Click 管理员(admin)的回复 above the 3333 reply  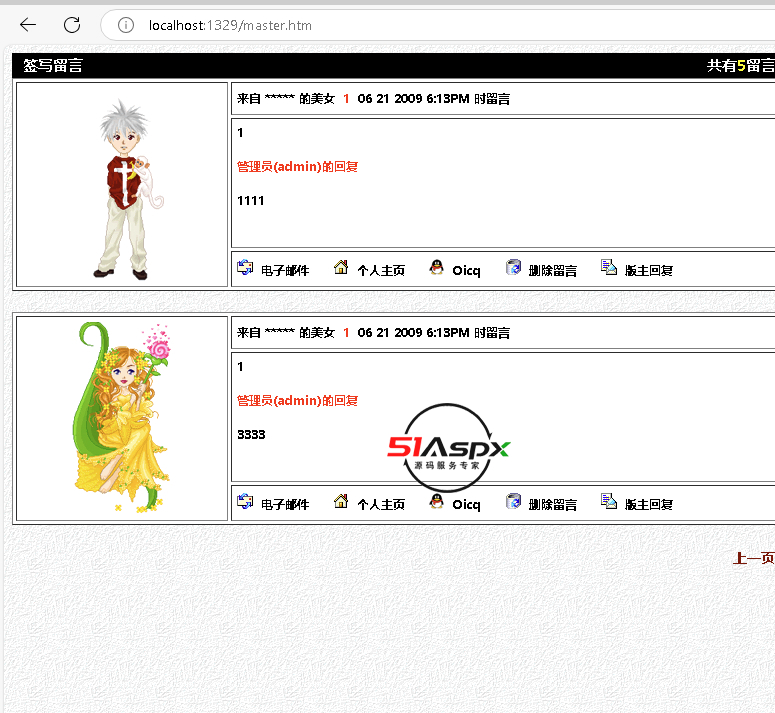click(298, 400)
